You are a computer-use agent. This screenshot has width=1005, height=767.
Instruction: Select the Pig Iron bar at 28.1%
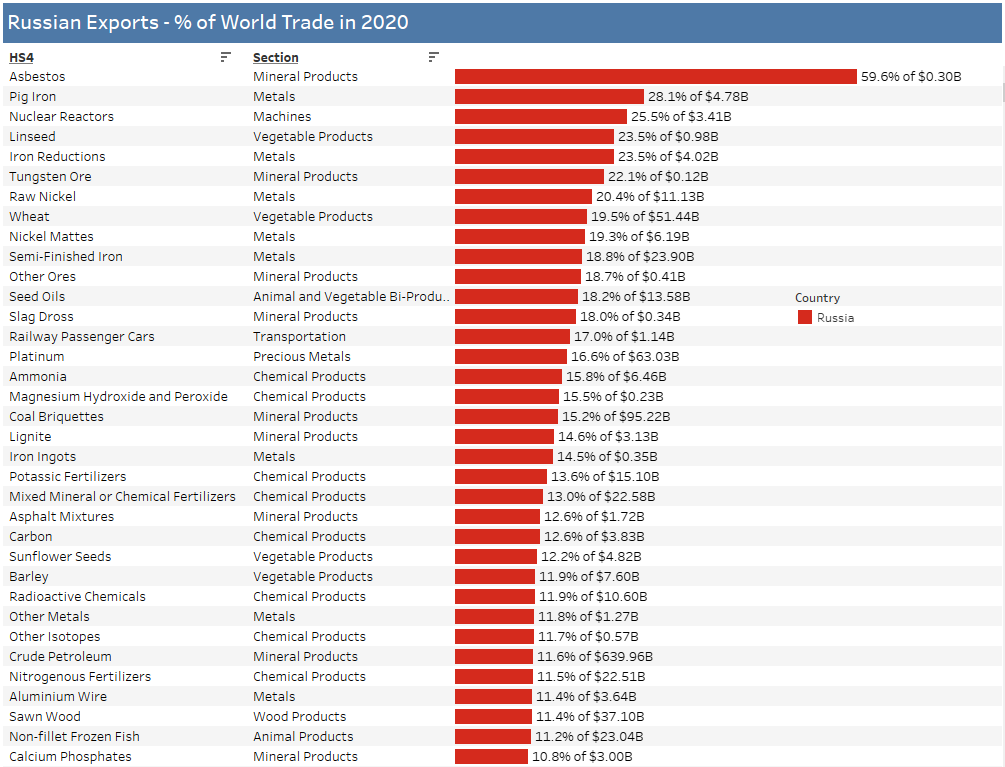point(549,97)
